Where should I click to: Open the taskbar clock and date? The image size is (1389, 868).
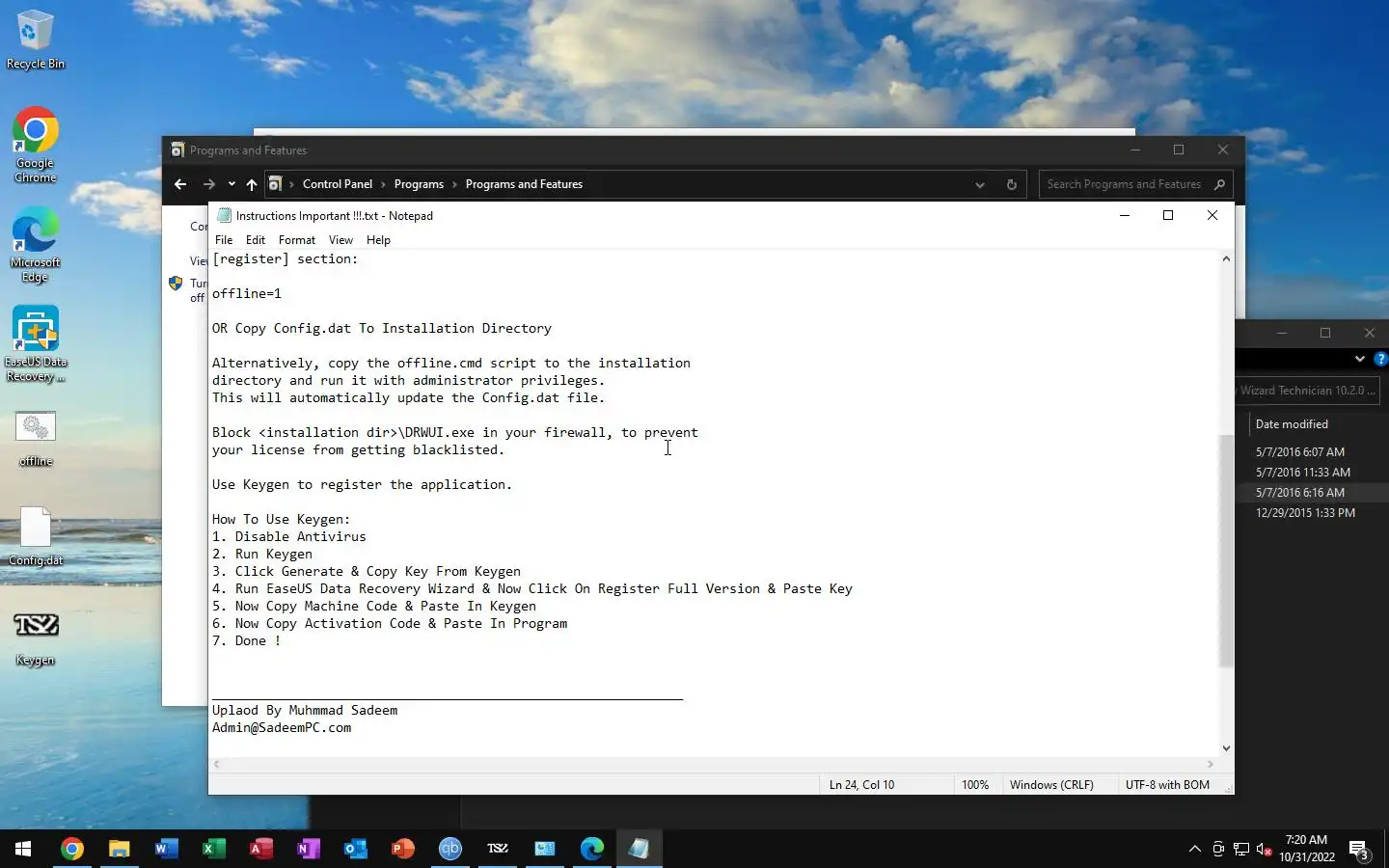(1307, 849)
